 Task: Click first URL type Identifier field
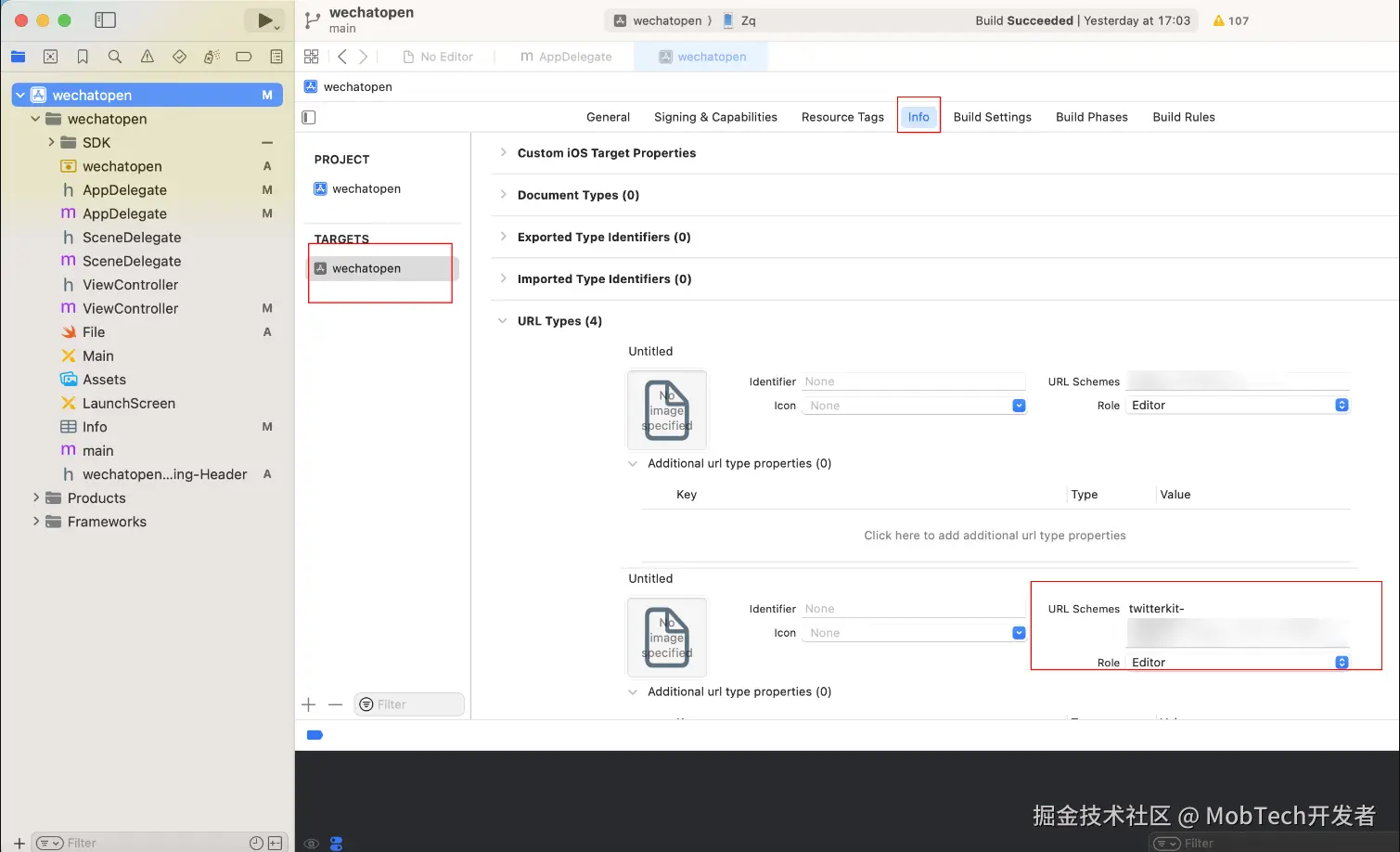[914, 381]
